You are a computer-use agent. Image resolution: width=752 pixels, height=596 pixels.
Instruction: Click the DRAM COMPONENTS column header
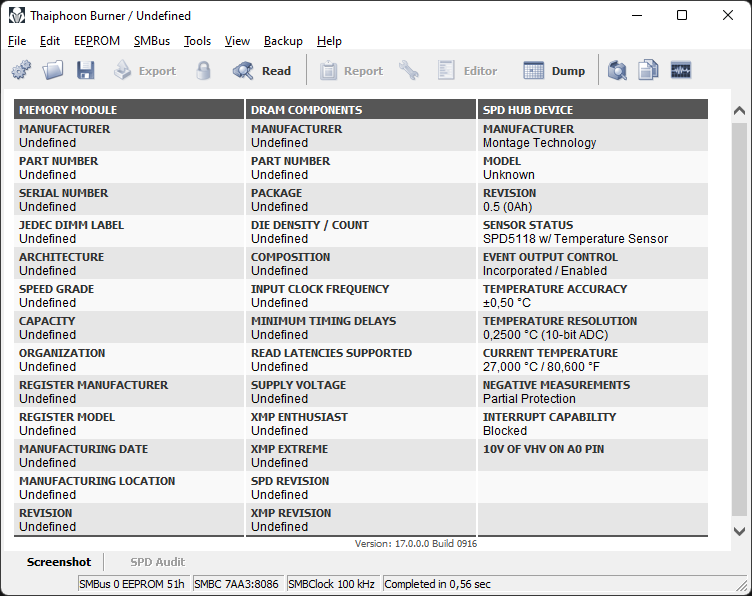(x=361, y=110)
